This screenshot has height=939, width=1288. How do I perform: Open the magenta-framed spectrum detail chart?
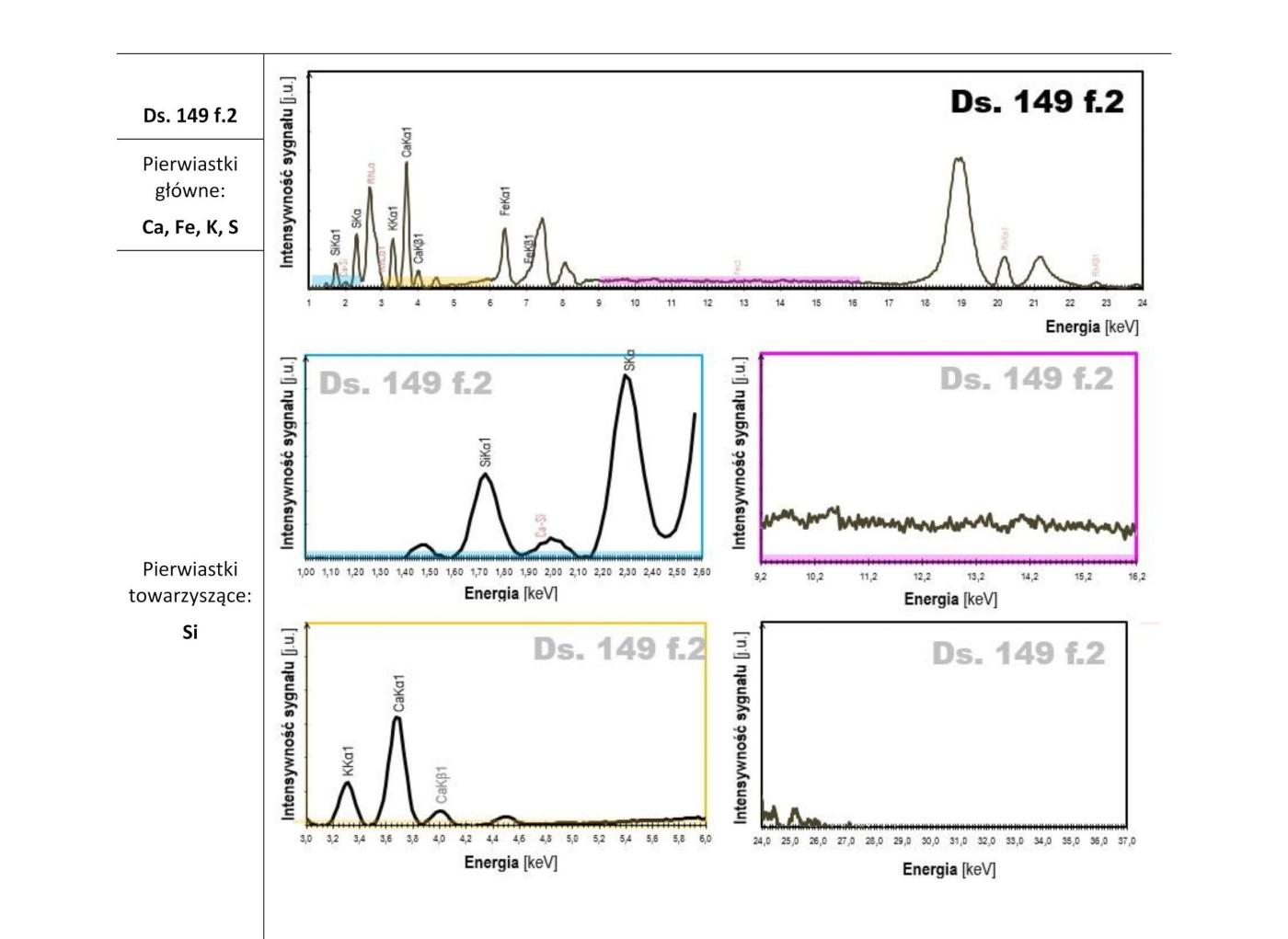(x=949, y=457)
